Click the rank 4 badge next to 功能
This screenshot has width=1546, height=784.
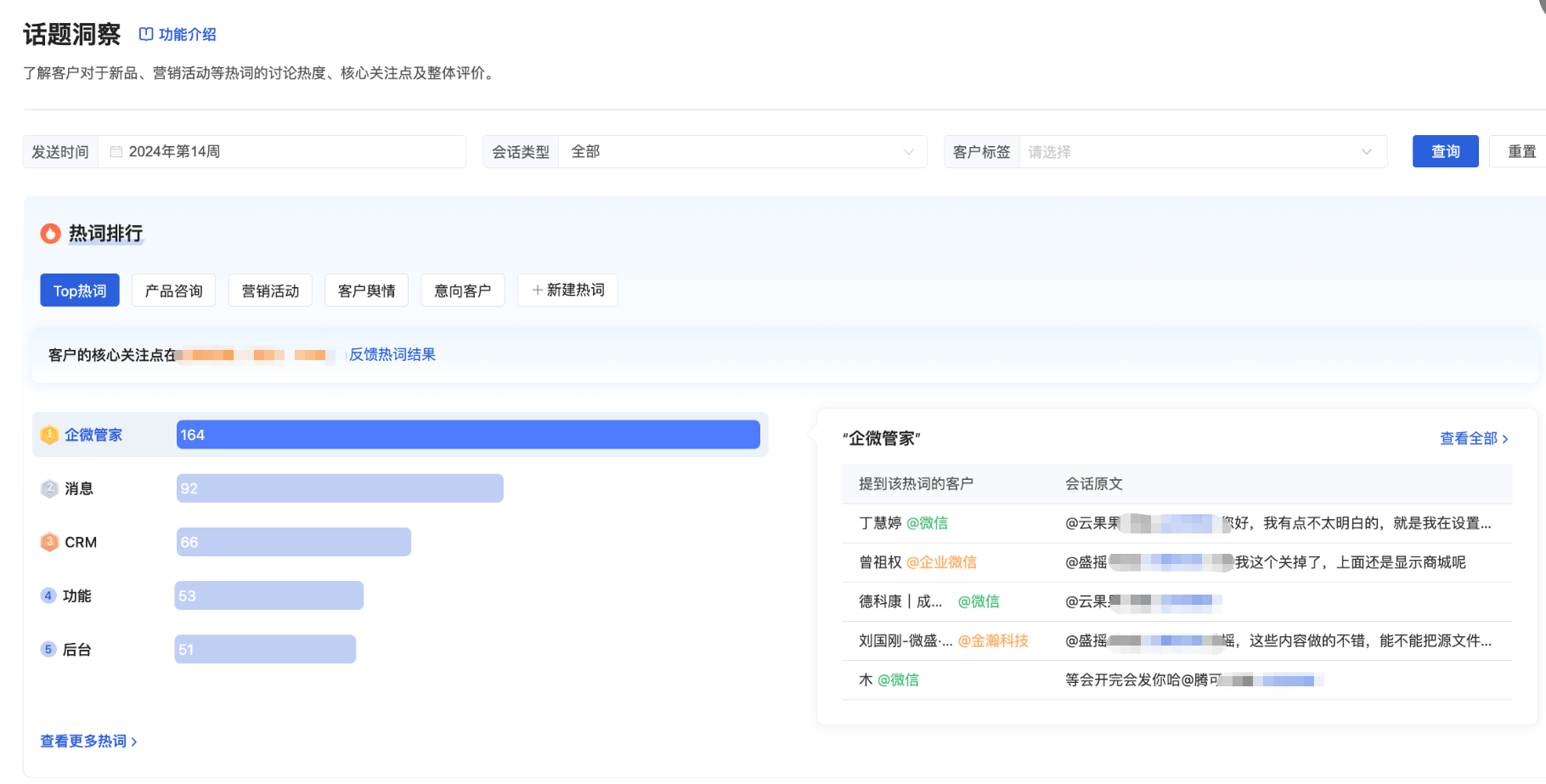pyautogui.click(x=48, y=595)
